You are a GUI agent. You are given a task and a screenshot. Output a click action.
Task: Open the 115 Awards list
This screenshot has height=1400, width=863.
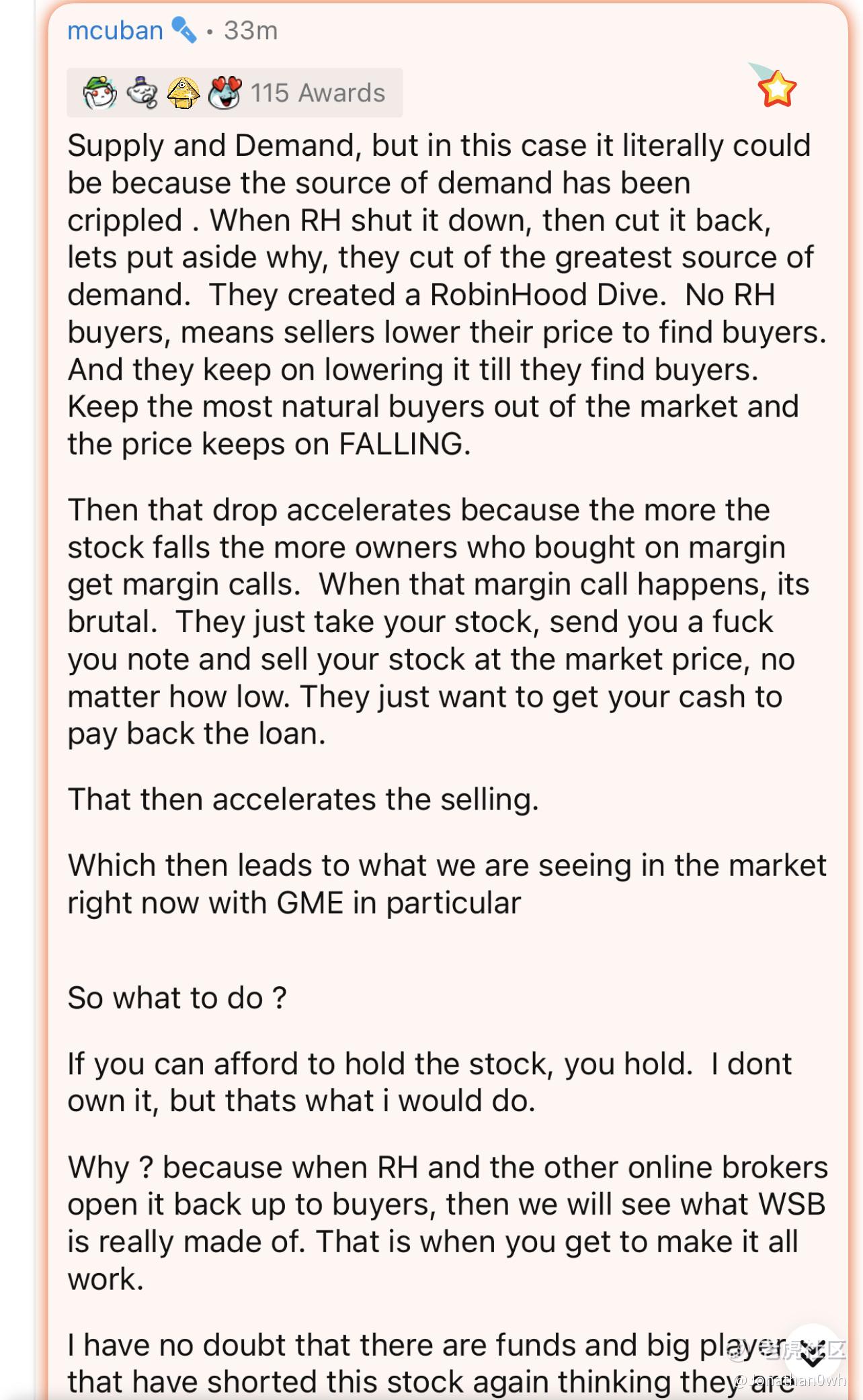click(318, 93)
